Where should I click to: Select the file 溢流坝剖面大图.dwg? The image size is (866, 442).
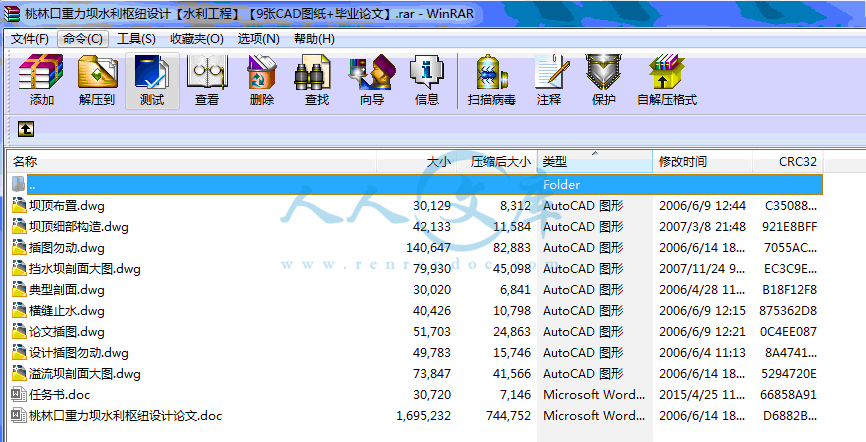coord(85,373)
